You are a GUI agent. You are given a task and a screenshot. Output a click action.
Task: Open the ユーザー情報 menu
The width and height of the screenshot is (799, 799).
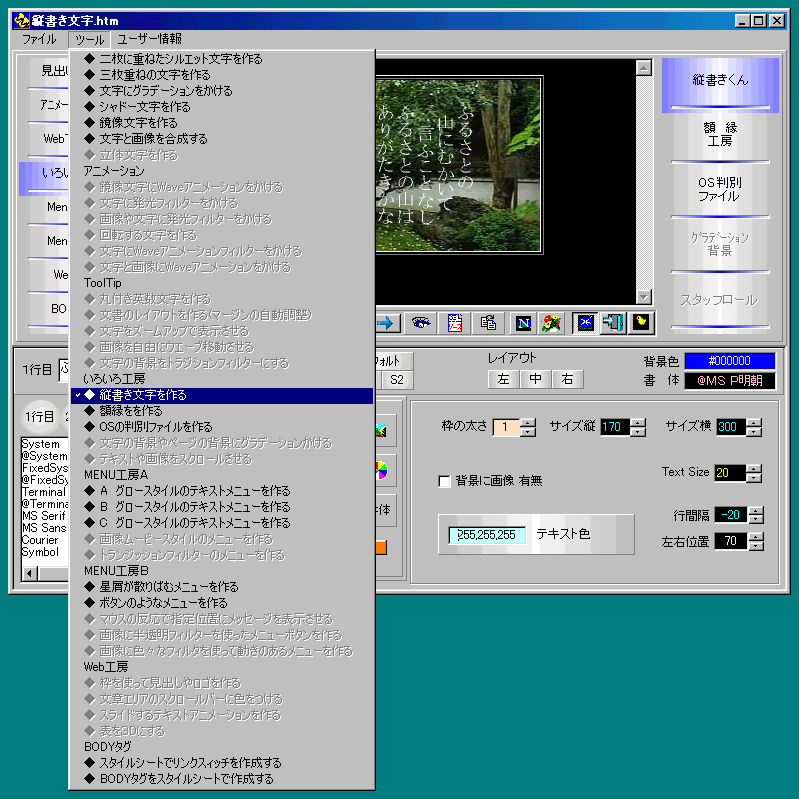[149, 39]
